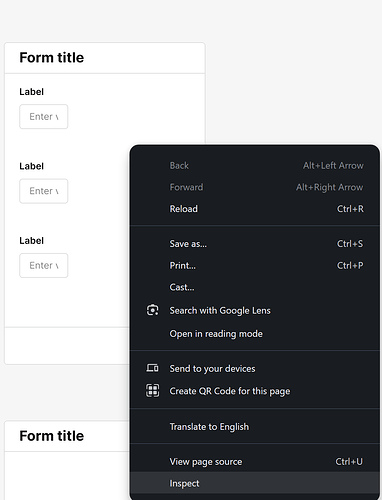The image size is (382, 500).
Task: Focus the second Label input field
Action: tap(44, 191)
